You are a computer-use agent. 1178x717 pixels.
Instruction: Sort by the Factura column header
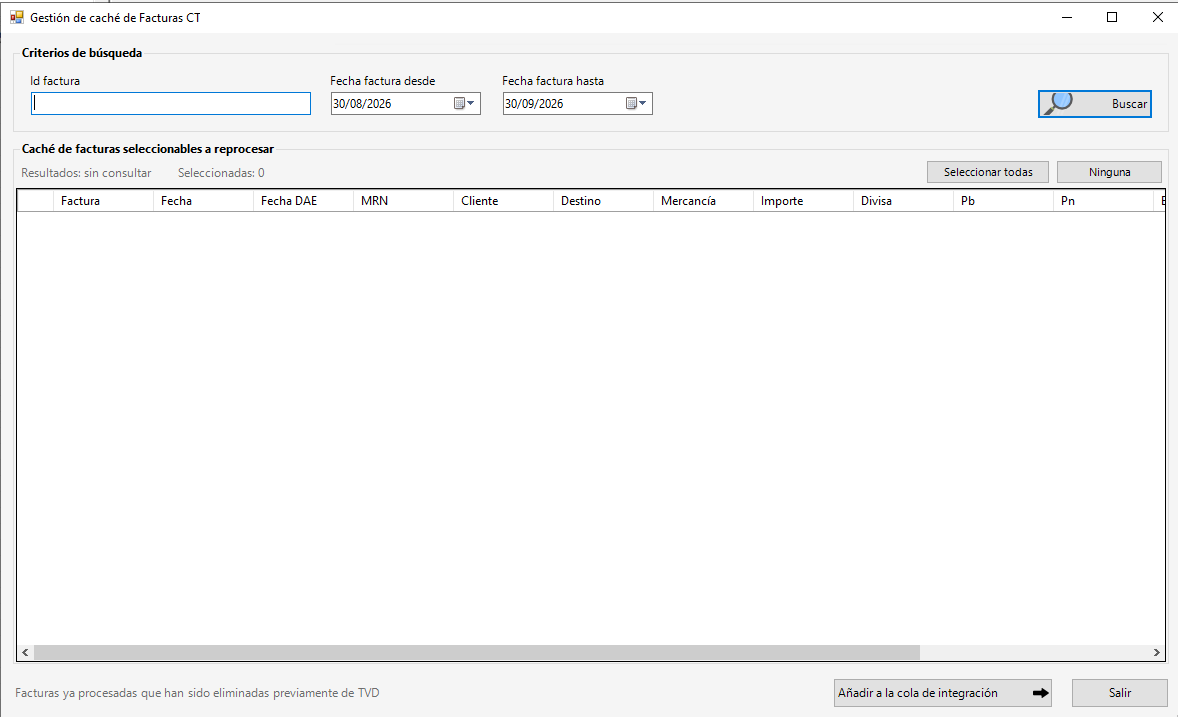click(x=103, y=201)
